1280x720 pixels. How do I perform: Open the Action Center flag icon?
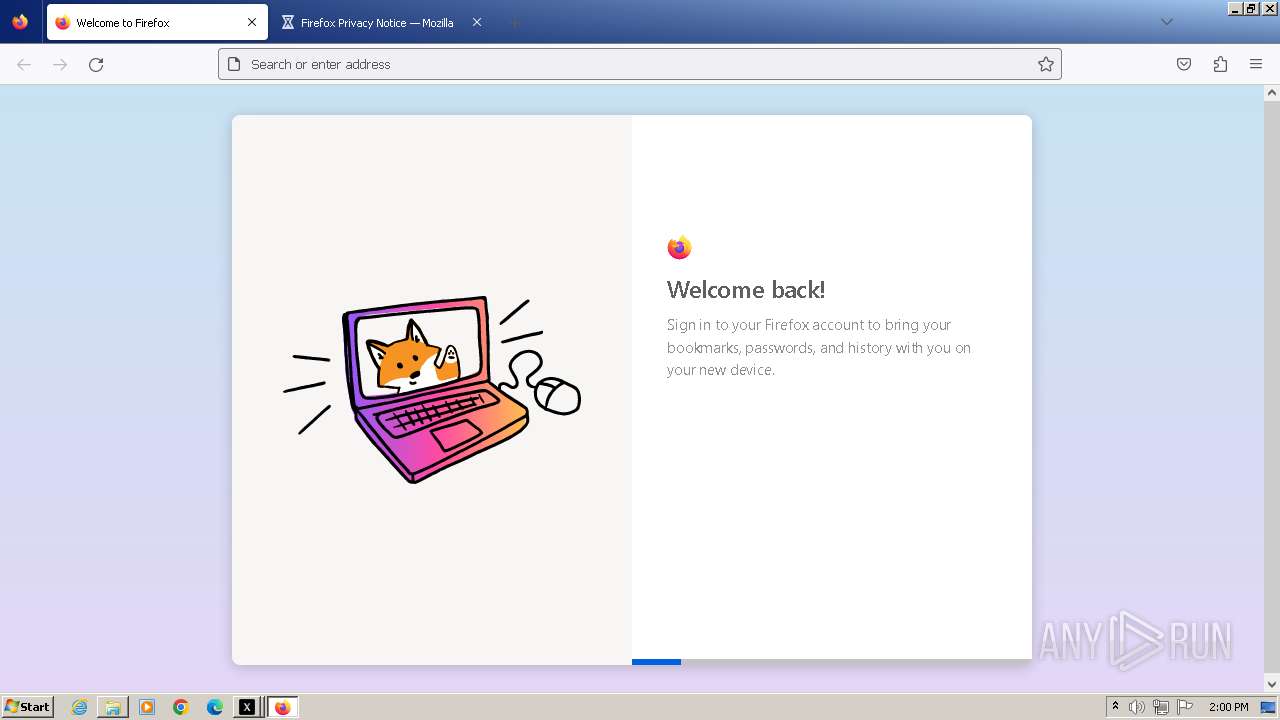pyautogui.click(x=1185, y=707)
